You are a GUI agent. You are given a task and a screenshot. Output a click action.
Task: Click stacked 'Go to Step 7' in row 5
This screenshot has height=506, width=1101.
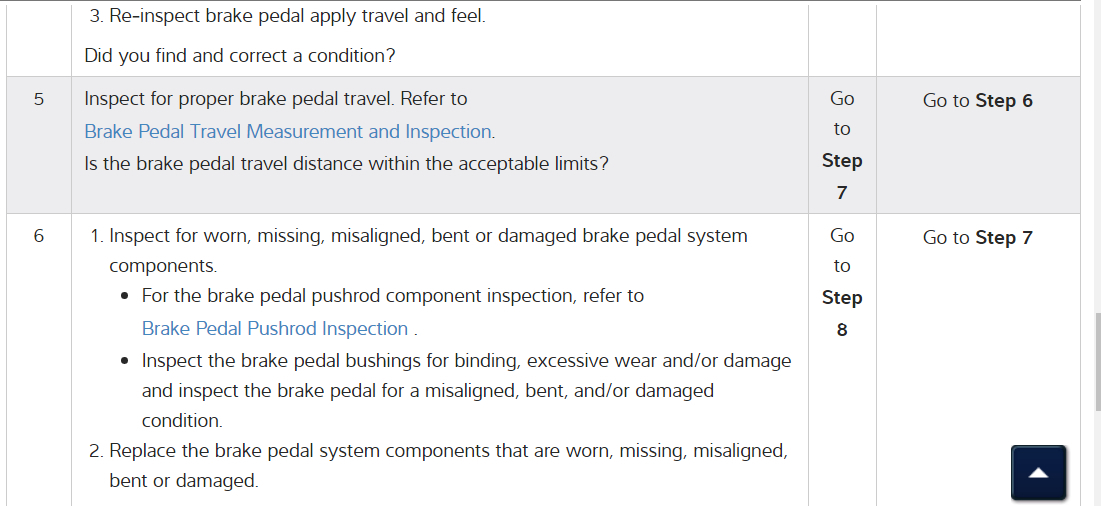[841, 145]
